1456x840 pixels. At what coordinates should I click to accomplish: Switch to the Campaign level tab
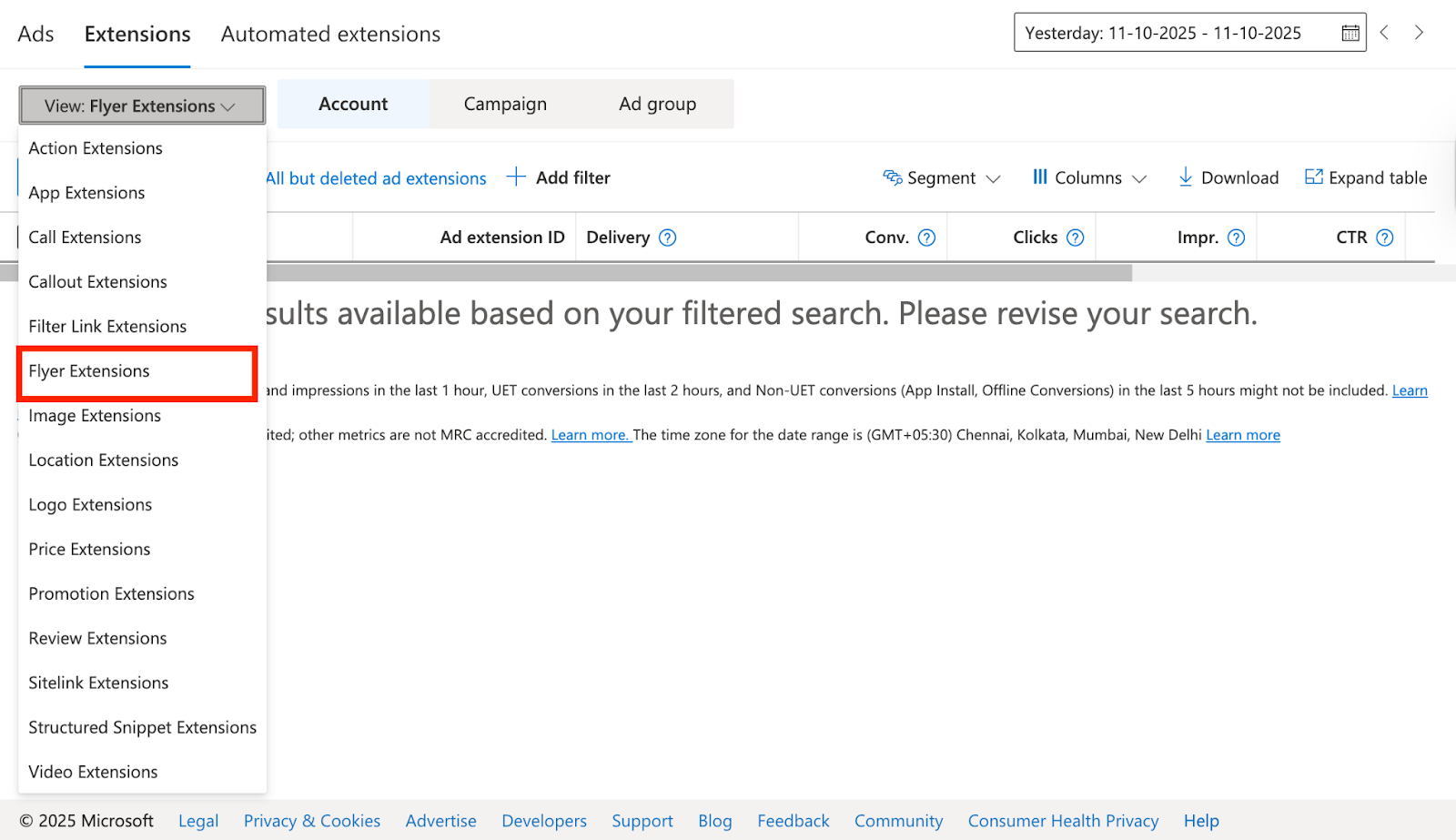point(505,104)
